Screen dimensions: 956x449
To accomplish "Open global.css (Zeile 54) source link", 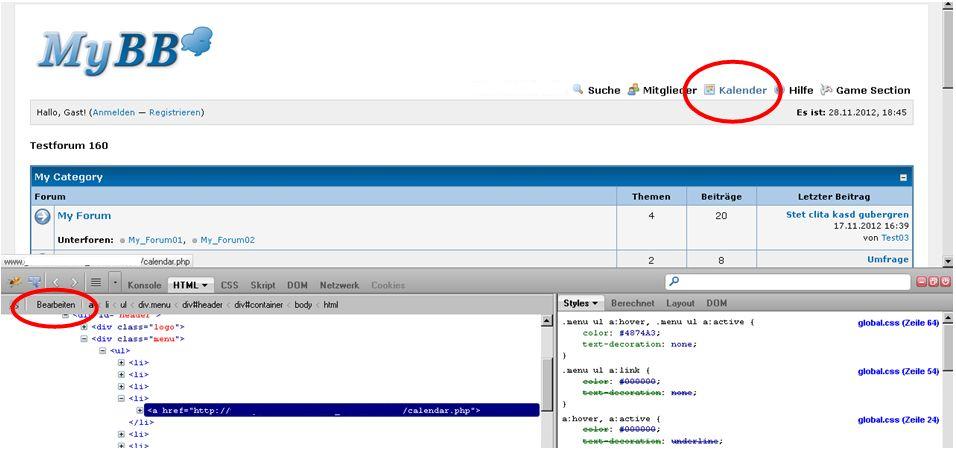I will [898, 371].
